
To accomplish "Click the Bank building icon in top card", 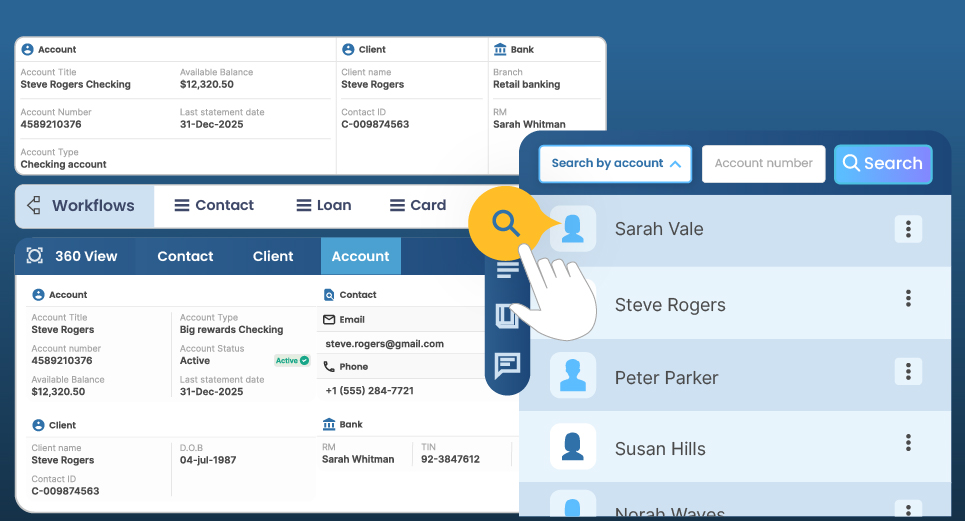I will (x=500, y=49).
